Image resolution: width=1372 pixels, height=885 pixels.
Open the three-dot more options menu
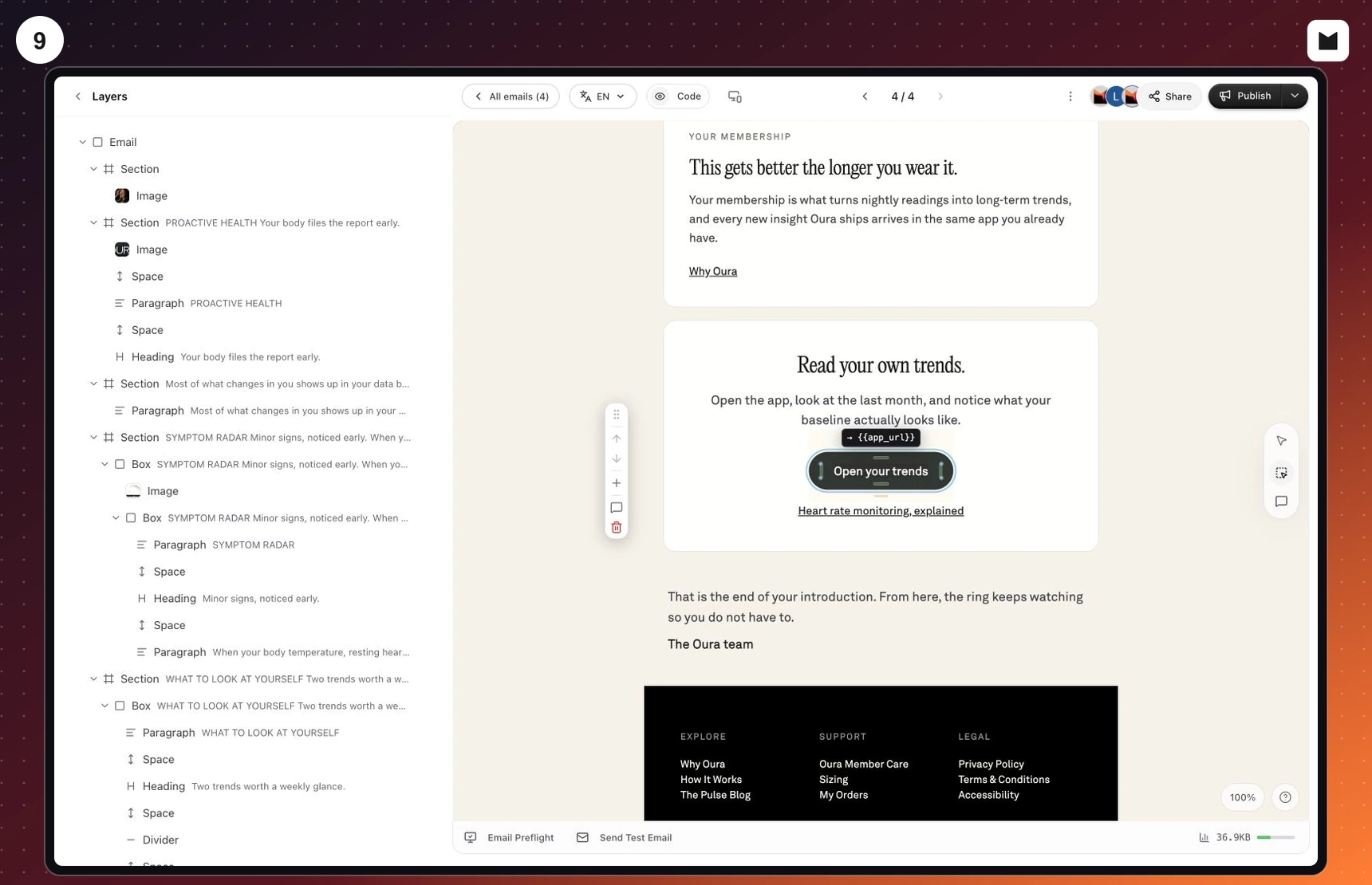tap(1070, 96)
